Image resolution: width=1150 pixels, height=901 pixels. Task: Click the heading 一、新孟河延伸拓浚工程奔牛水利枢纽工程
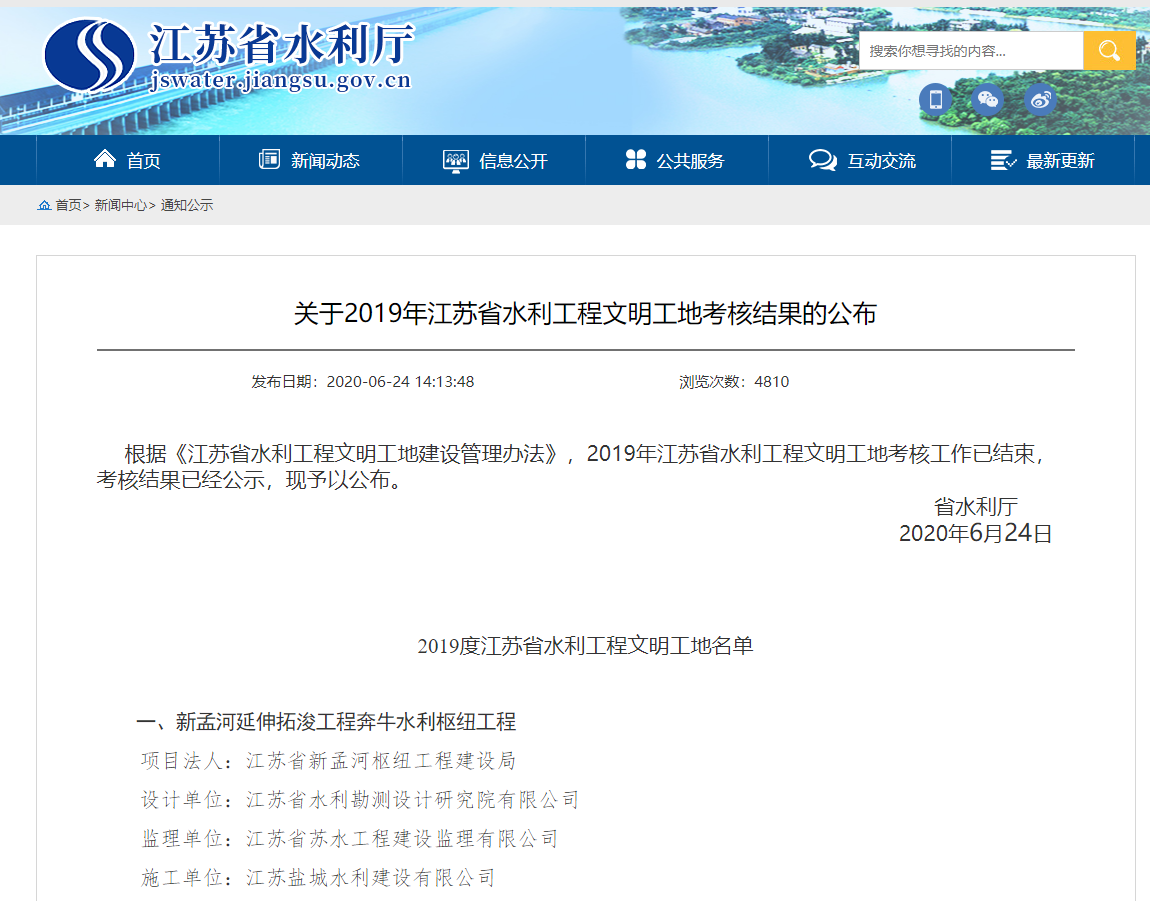(326, 722)
